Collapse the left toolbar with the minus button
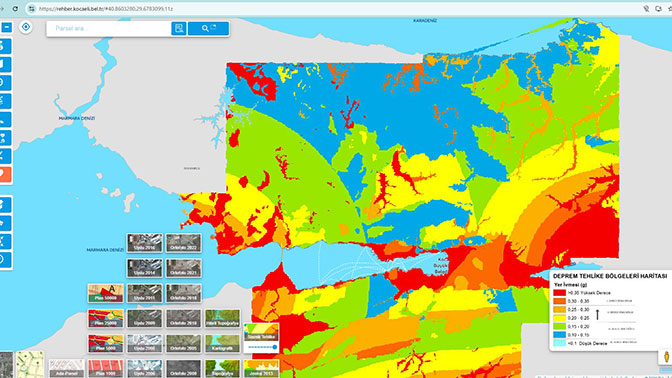Viewport: 672px width, 378px height. pos(6,27)
